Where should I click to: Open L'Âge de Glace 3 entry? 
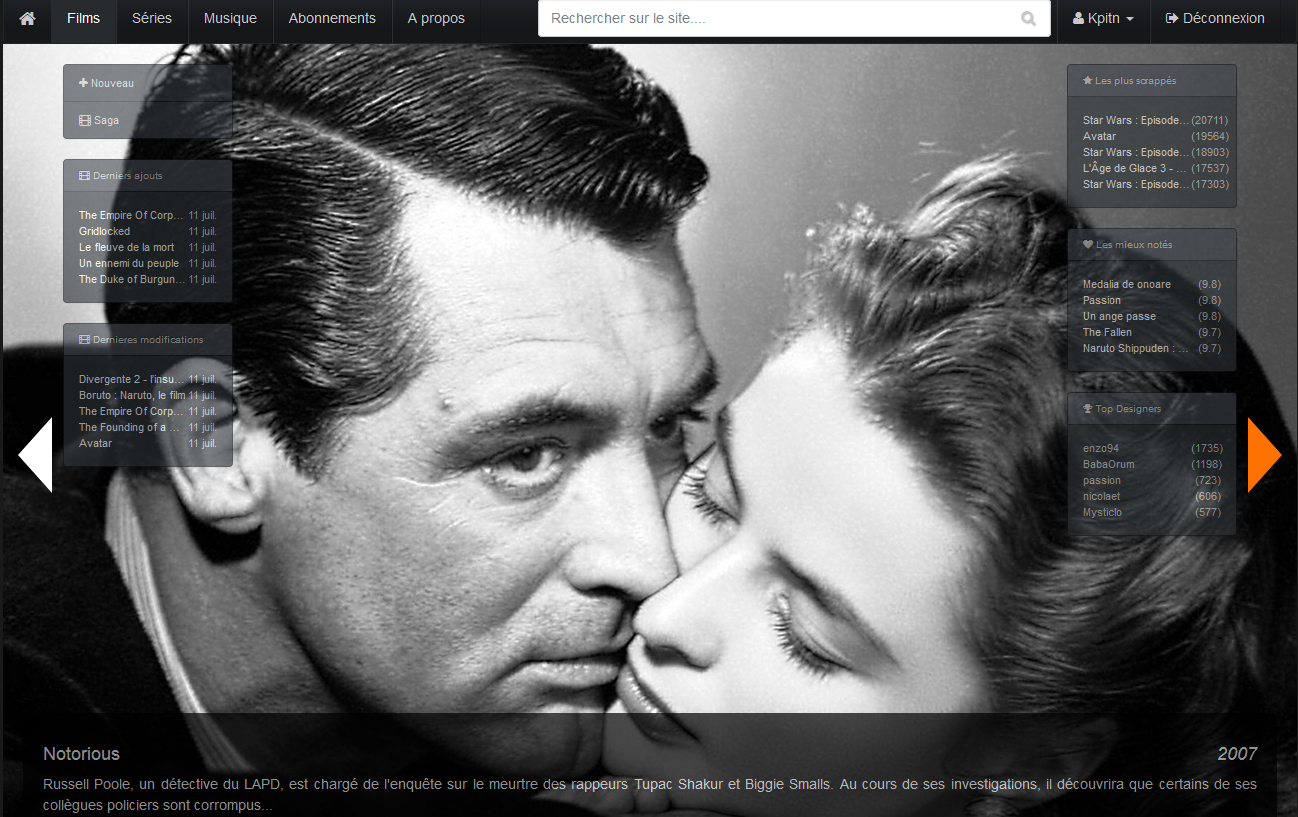pos(1135,168)
